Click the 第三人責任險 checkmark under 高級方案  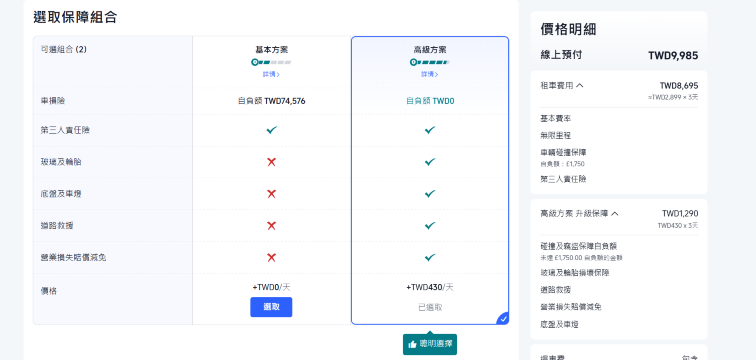click(x=430, y=130)
